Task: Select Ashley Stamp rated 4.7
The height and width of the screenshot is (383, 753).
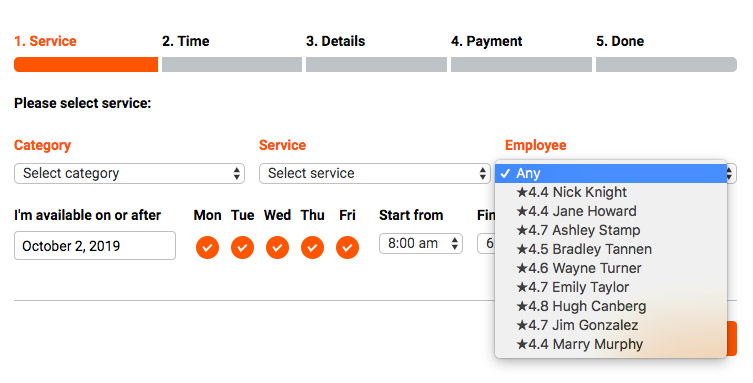Action: click(x=611, y=230)
